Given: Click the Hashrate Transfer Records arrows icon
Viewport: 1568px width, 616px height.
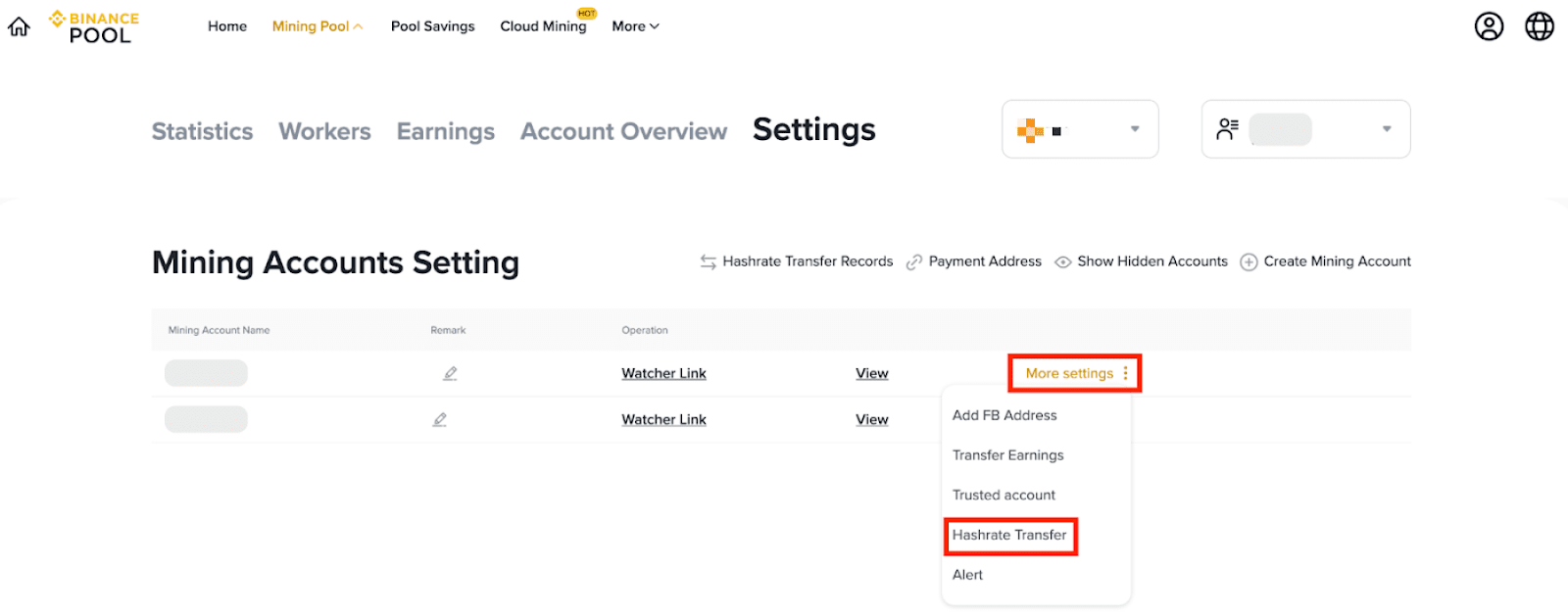Looking at the screenshot, I should click(708, 262).
